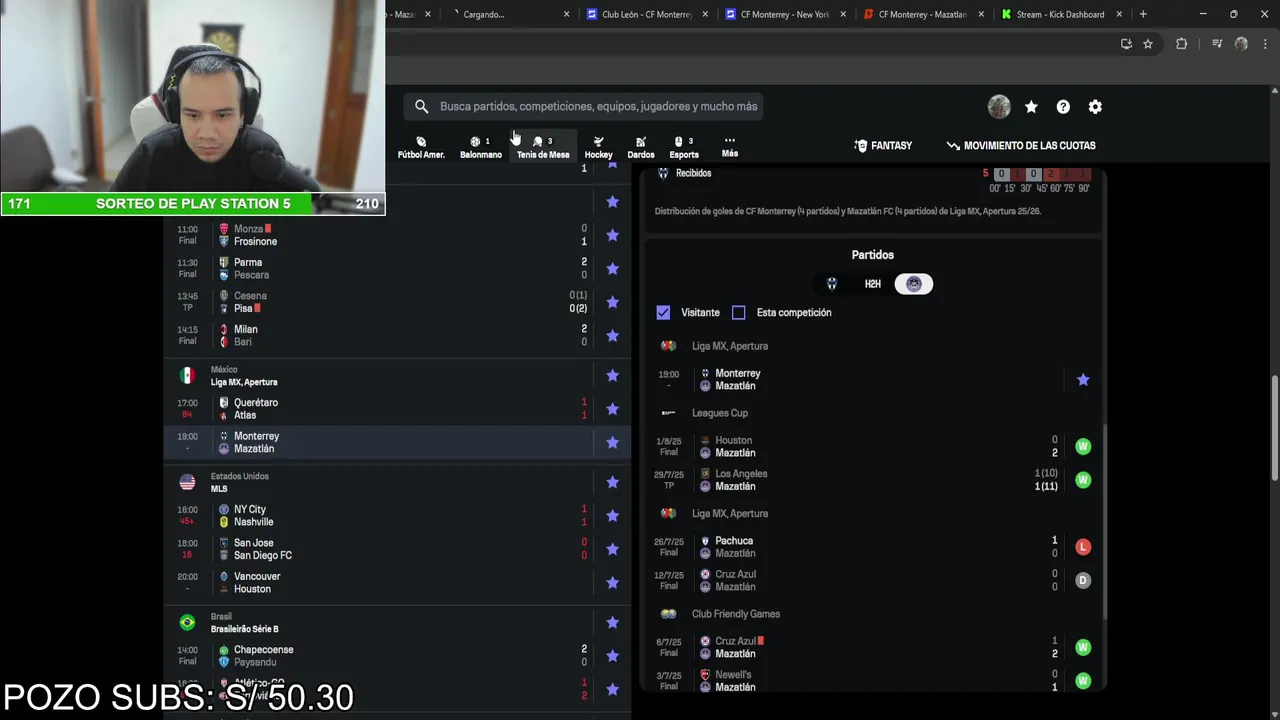Open Club Friendly Games competition in Partidos panel
This screenshot has width=1280, height=720.
click(736, 614)
